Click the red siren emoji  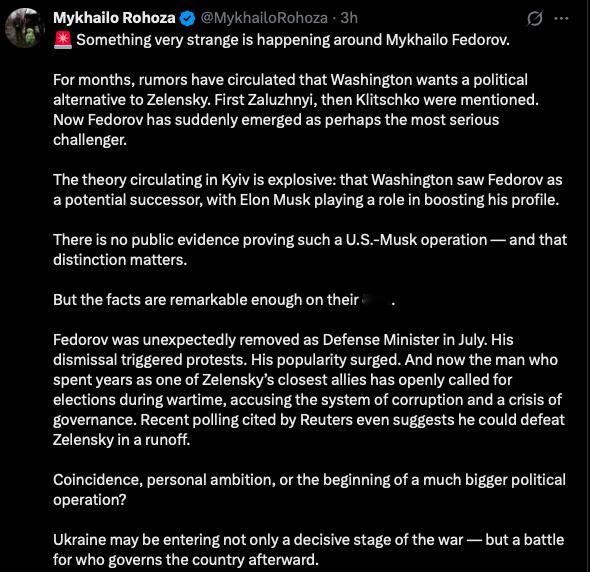pos(62,40)
